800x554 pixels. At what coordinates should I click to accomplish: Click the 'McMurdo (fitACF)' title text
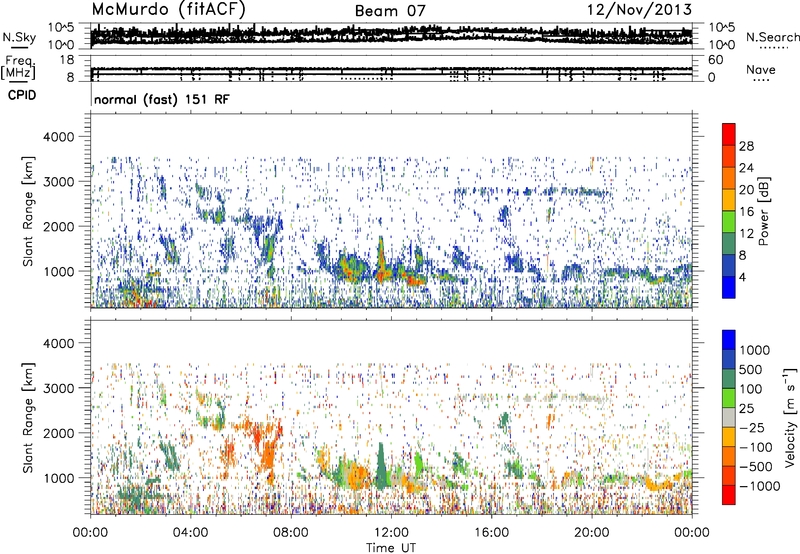tap(168, 10)
